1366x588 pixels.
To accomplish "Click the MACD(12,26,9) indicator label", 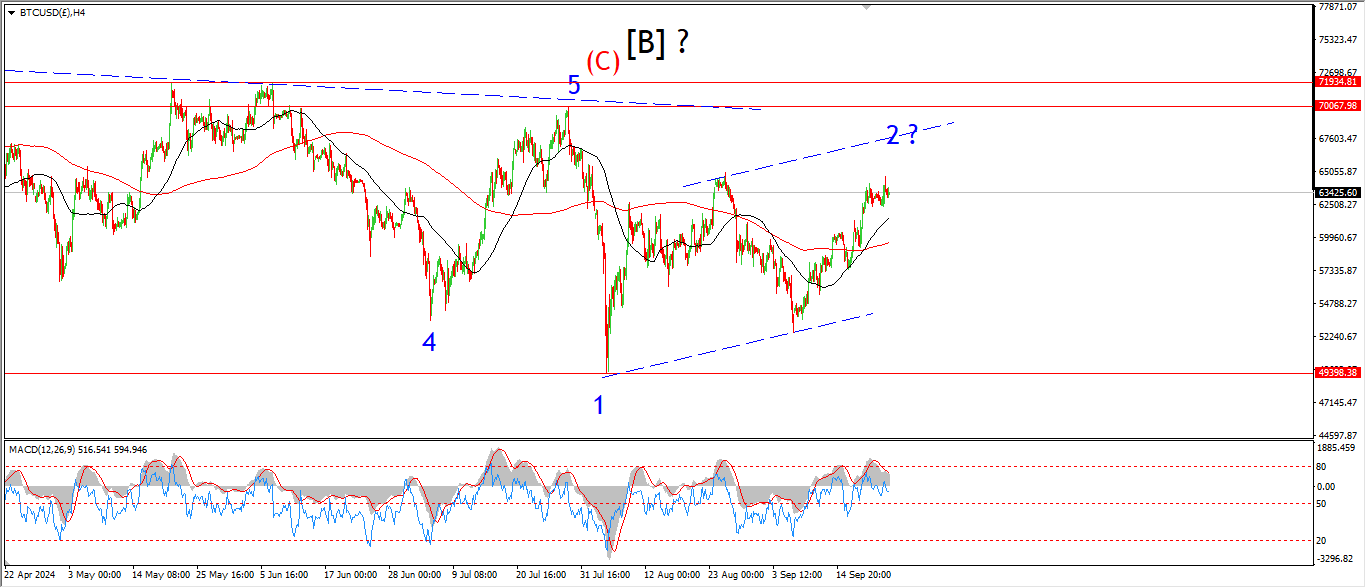I will (x=78, y=449).
